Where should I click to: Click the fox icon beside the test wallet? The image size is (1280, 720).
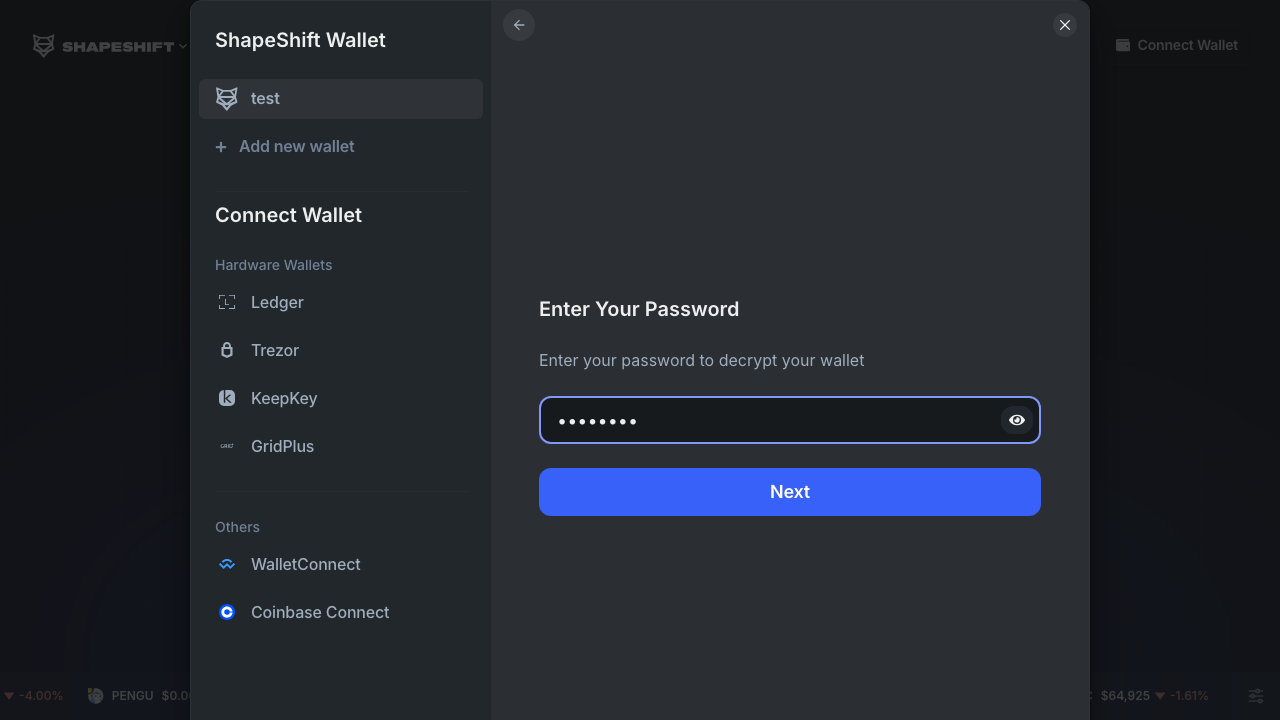226,98
